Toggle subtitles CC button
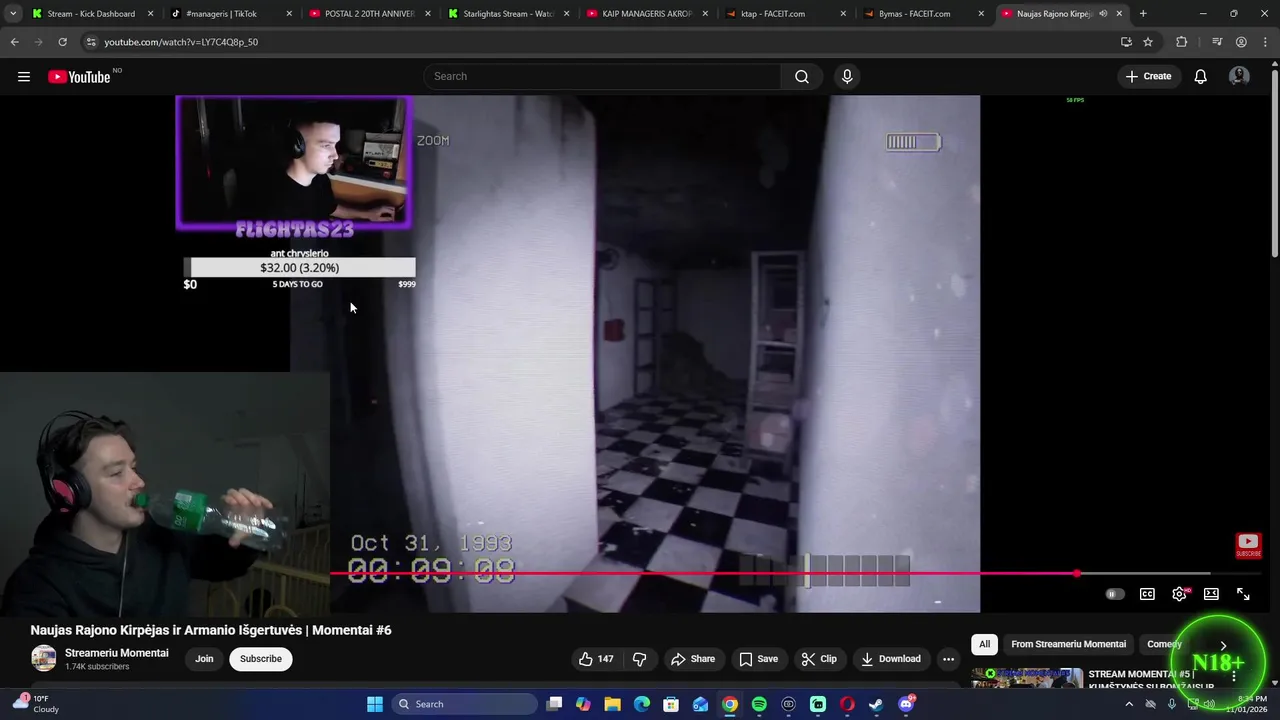This screenshot has width=1280, height=720. pos(1148,594)
